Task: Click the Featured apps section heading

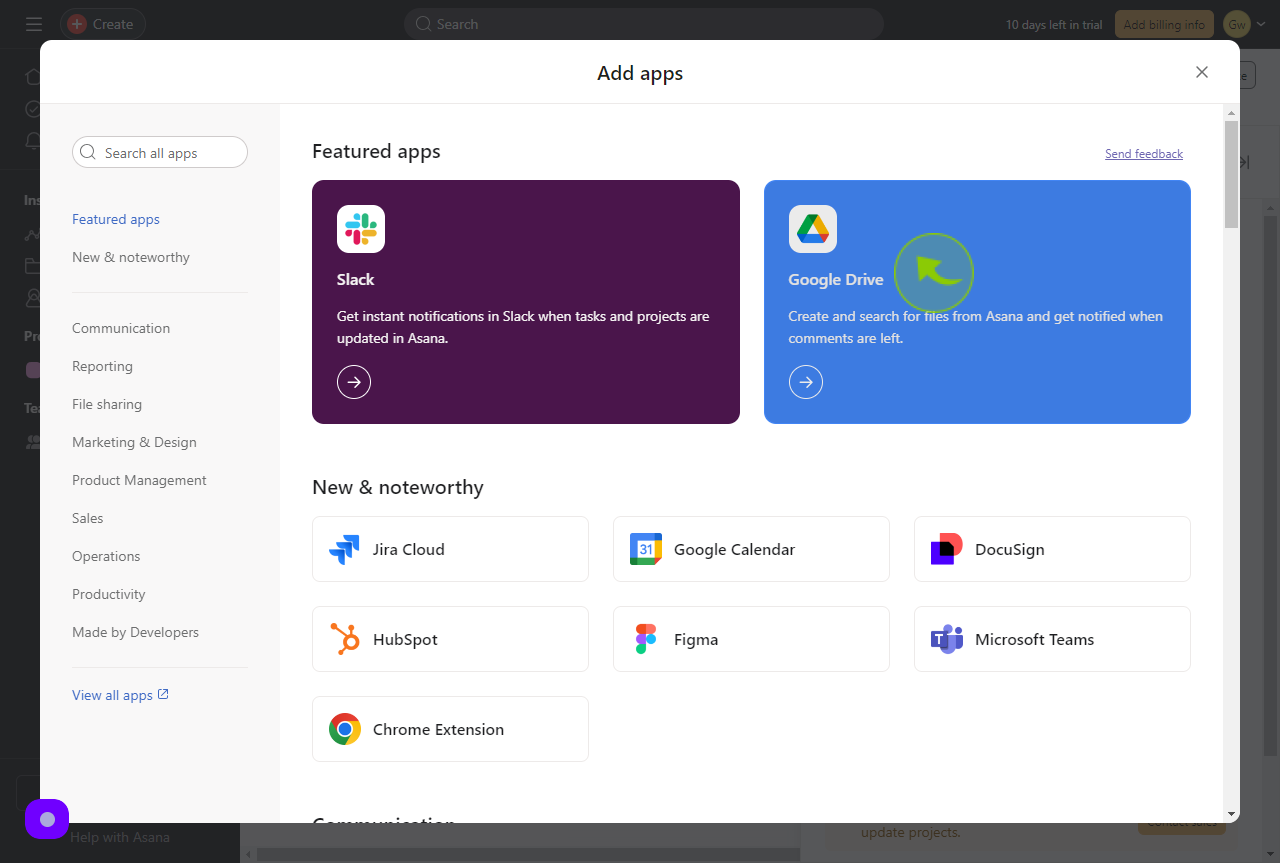Action: click(x=376, y=151)
